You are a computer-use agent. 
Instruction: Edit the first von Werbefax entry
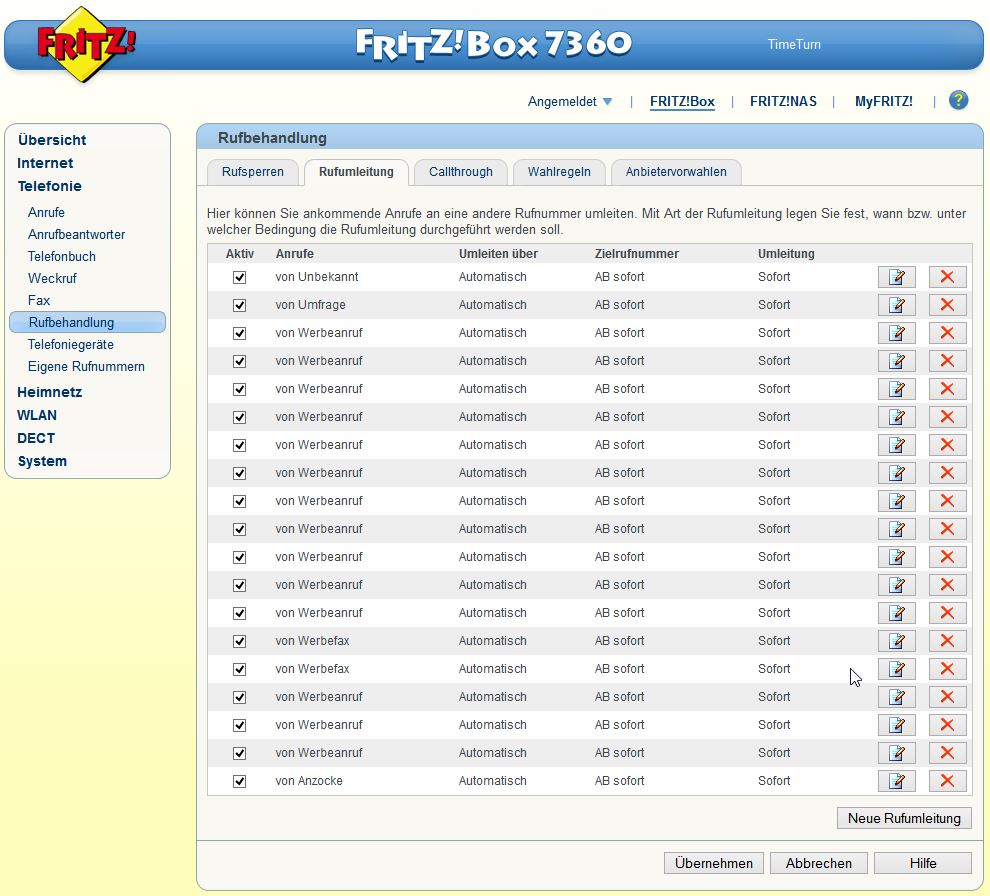coord(897,641)
